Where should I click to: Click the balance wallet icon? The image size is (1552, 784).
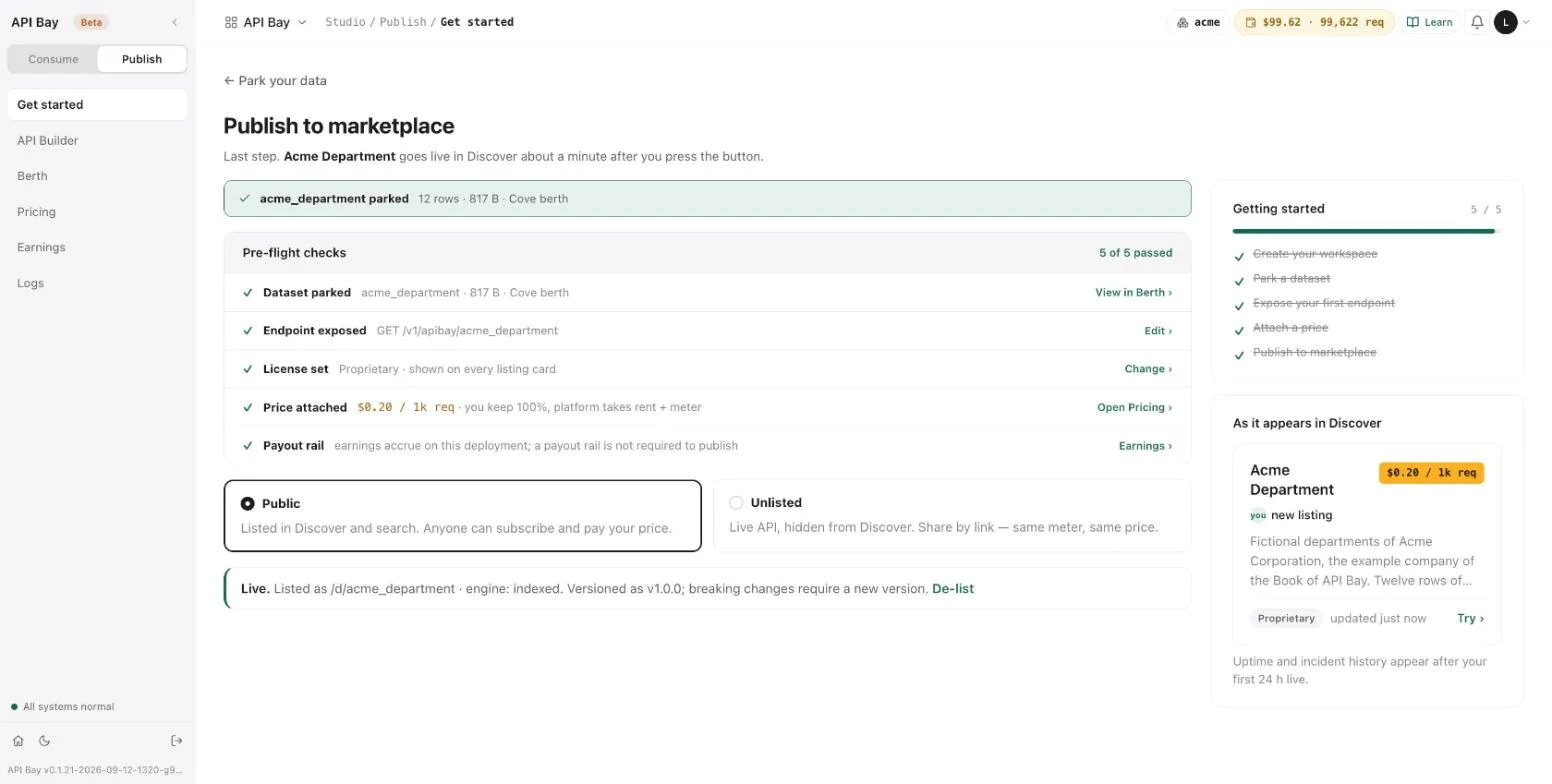click(x=1250, y=22)
